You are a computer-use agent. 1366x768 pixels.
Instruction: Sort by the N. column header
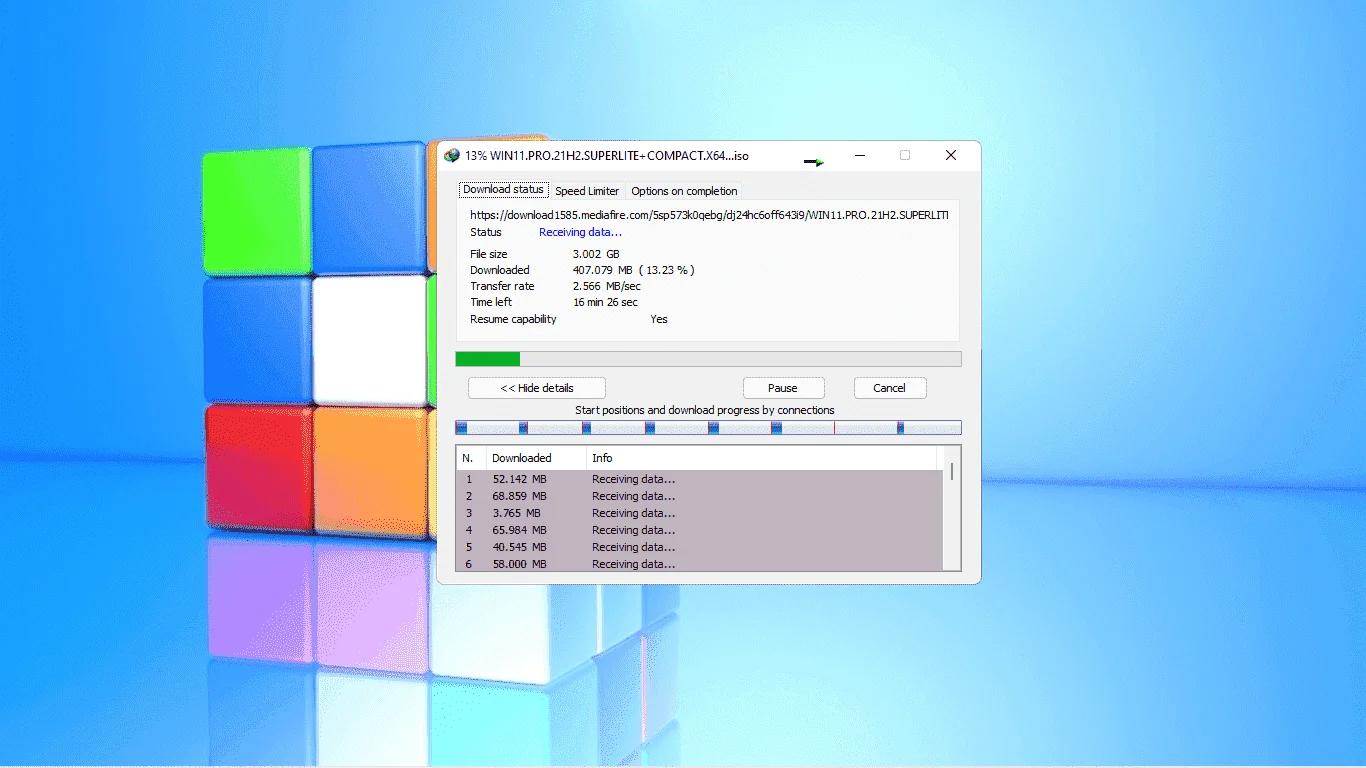(x=471, y=458)
